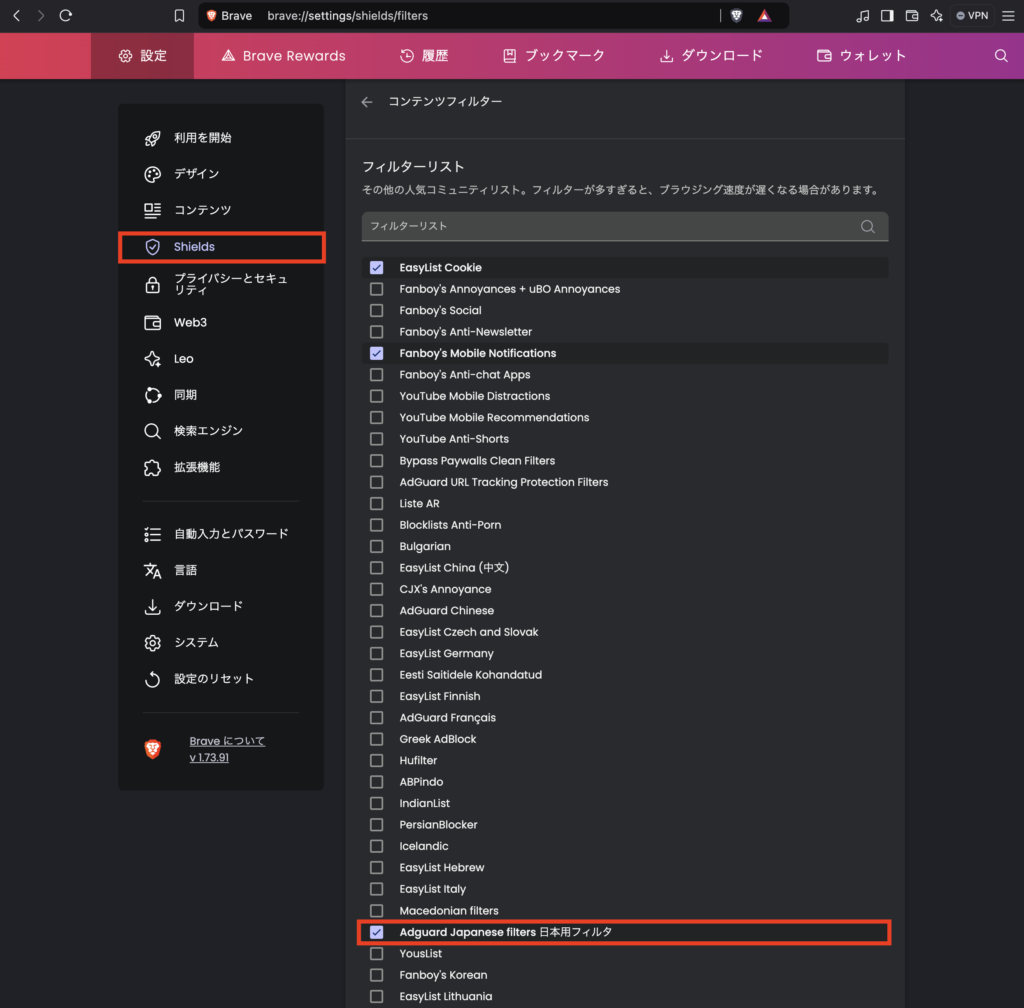The width and height of the screenshot is (1024, 1008).
Task: Check Bypass Paywalls Clean Filters
Action: coord(376,460)
